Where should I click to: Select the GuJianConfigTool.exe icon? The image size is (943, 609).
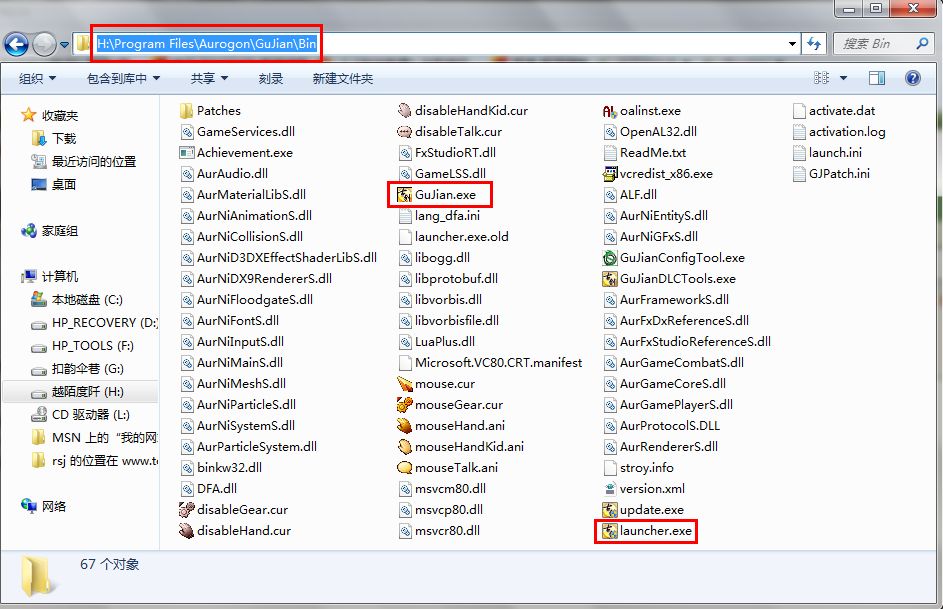click(x=610, y=258)
